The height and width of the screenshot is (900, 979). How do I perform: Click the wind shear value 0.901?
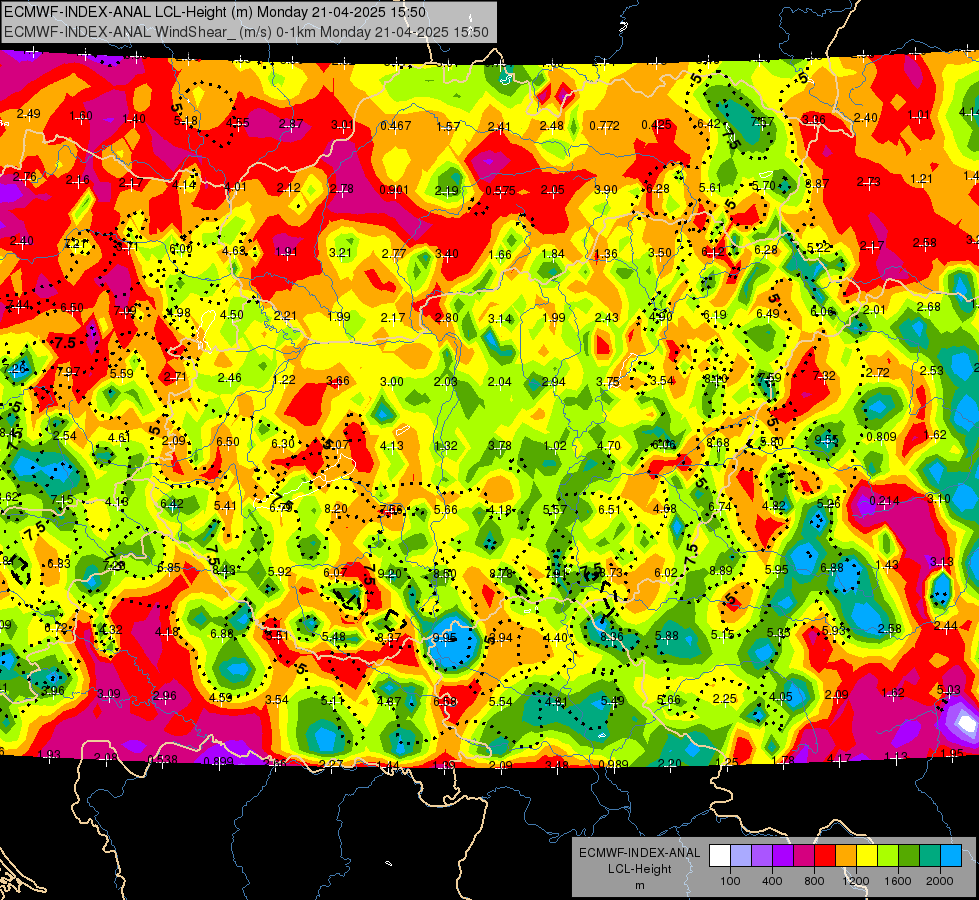(394, 189)
